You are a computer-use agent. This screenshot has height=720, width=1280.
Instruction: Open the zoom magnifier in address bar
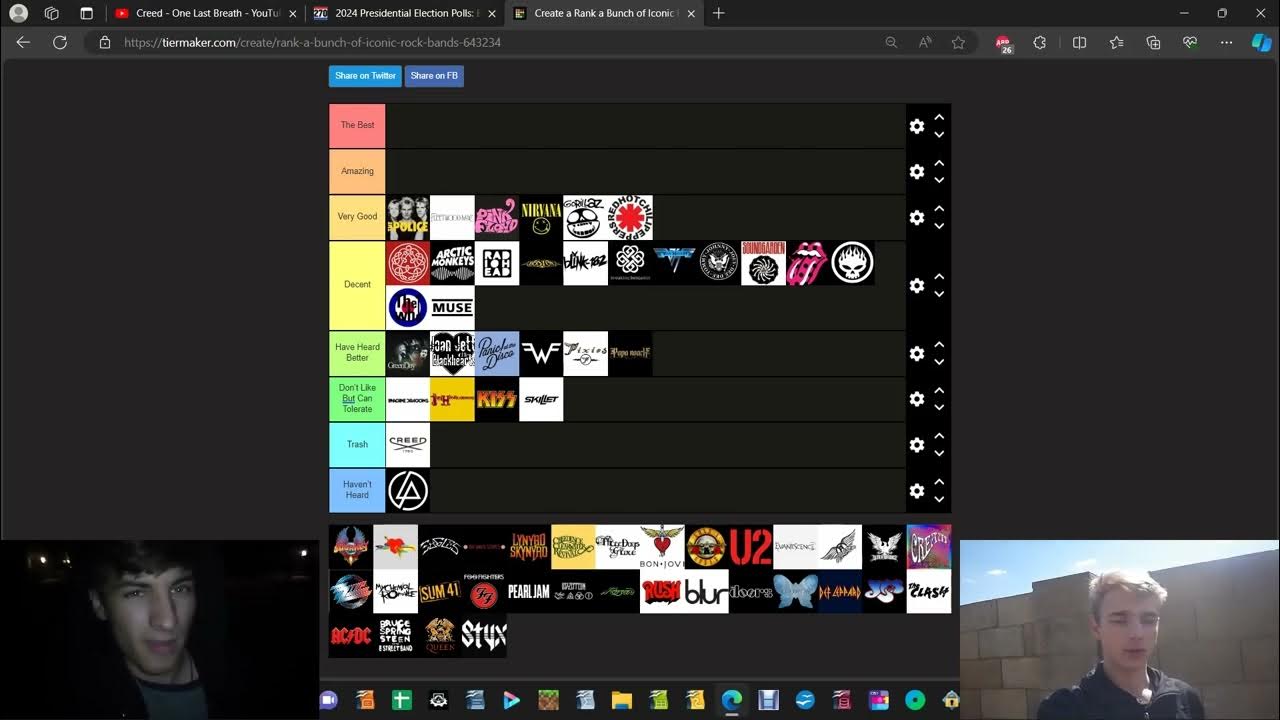(x=891, y=42)
